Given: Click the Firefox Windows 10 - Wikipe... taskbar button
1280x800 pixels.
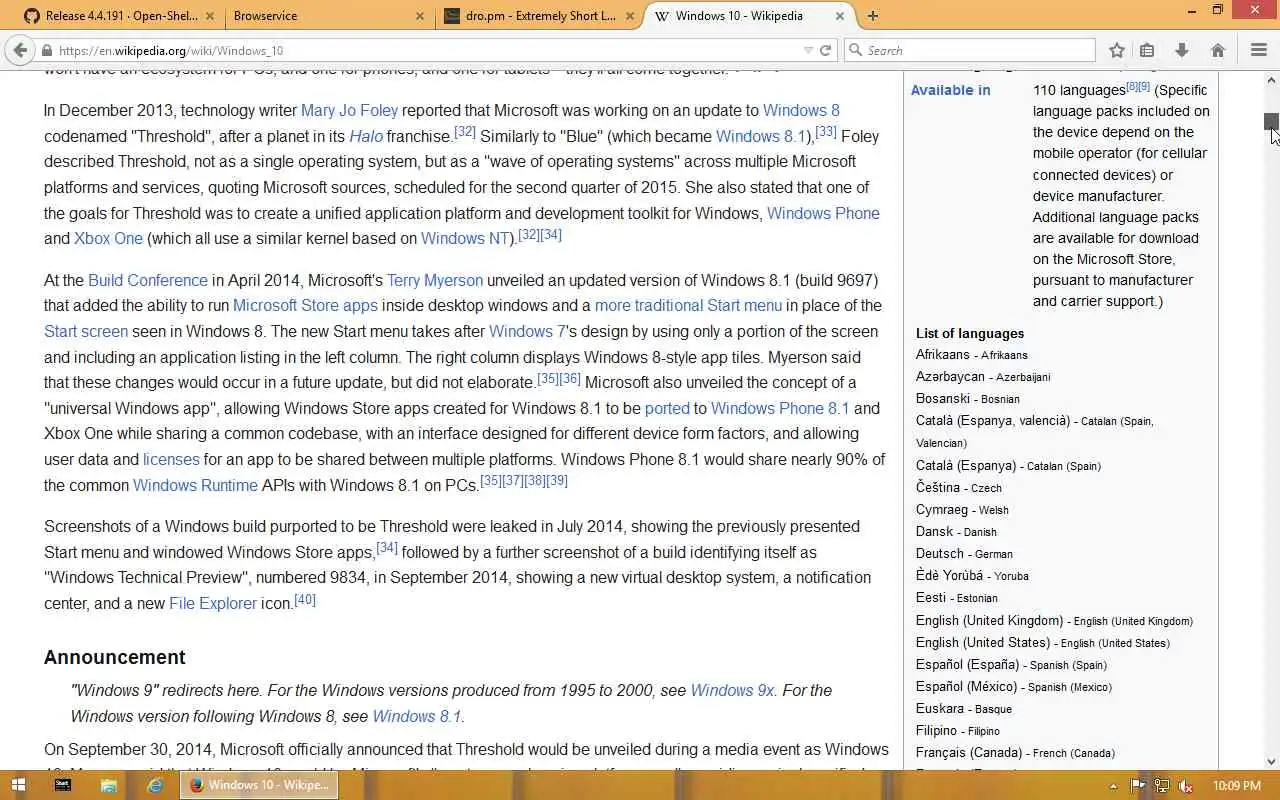Looking at the screenshot, I should click(x=259, y=785).
